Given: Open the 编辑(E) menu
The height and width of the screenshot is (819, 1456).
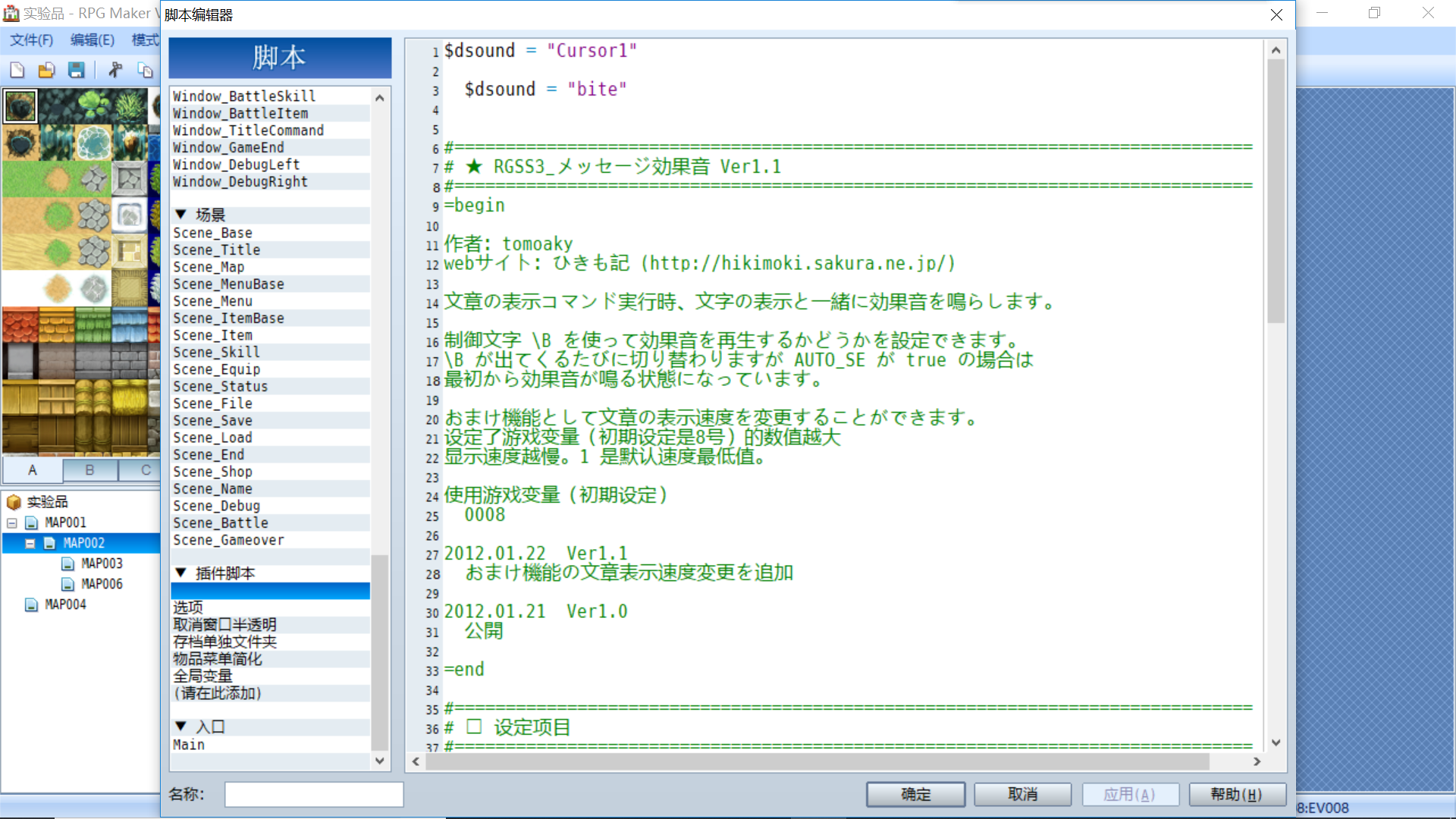Looking at the screenshot, I should pos(93,40).
